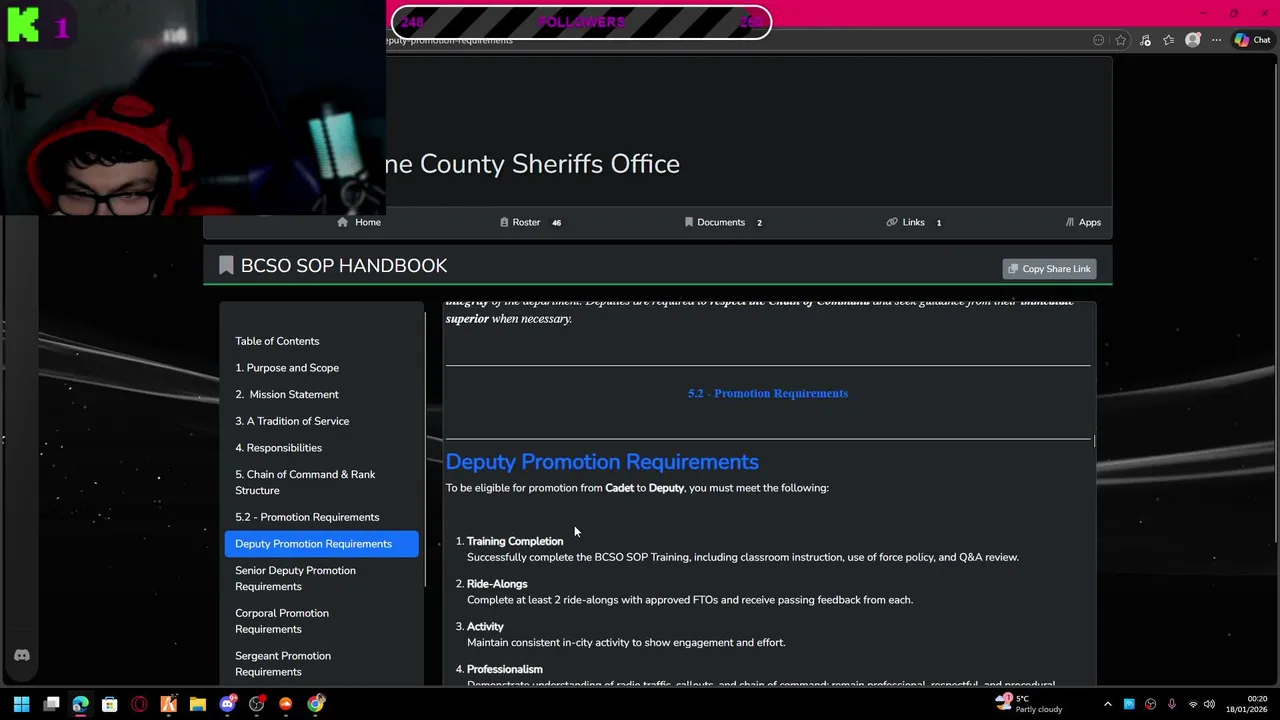Open 4. Responsibilities section
Image resolution: width=1280 pixels, height=720 pixels.
278,448
